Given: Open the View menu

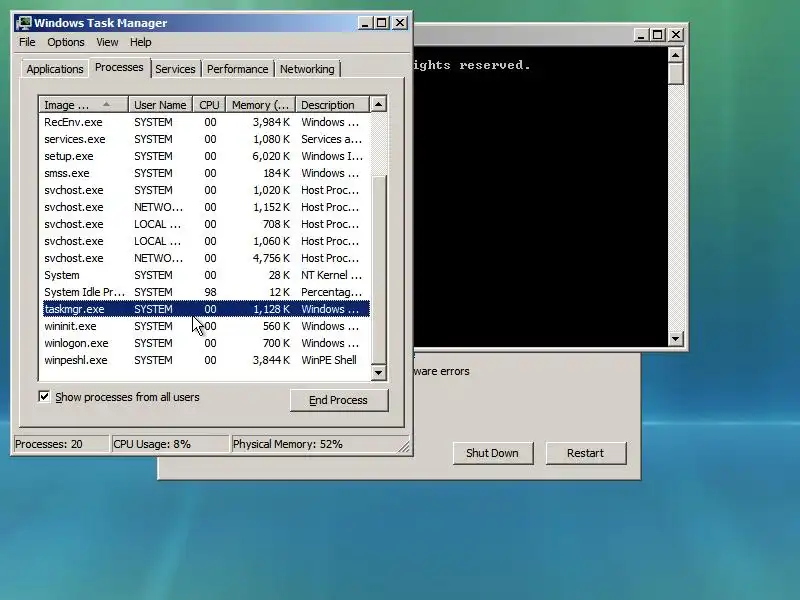Looking at the screenshot, I should pos(107,42).
